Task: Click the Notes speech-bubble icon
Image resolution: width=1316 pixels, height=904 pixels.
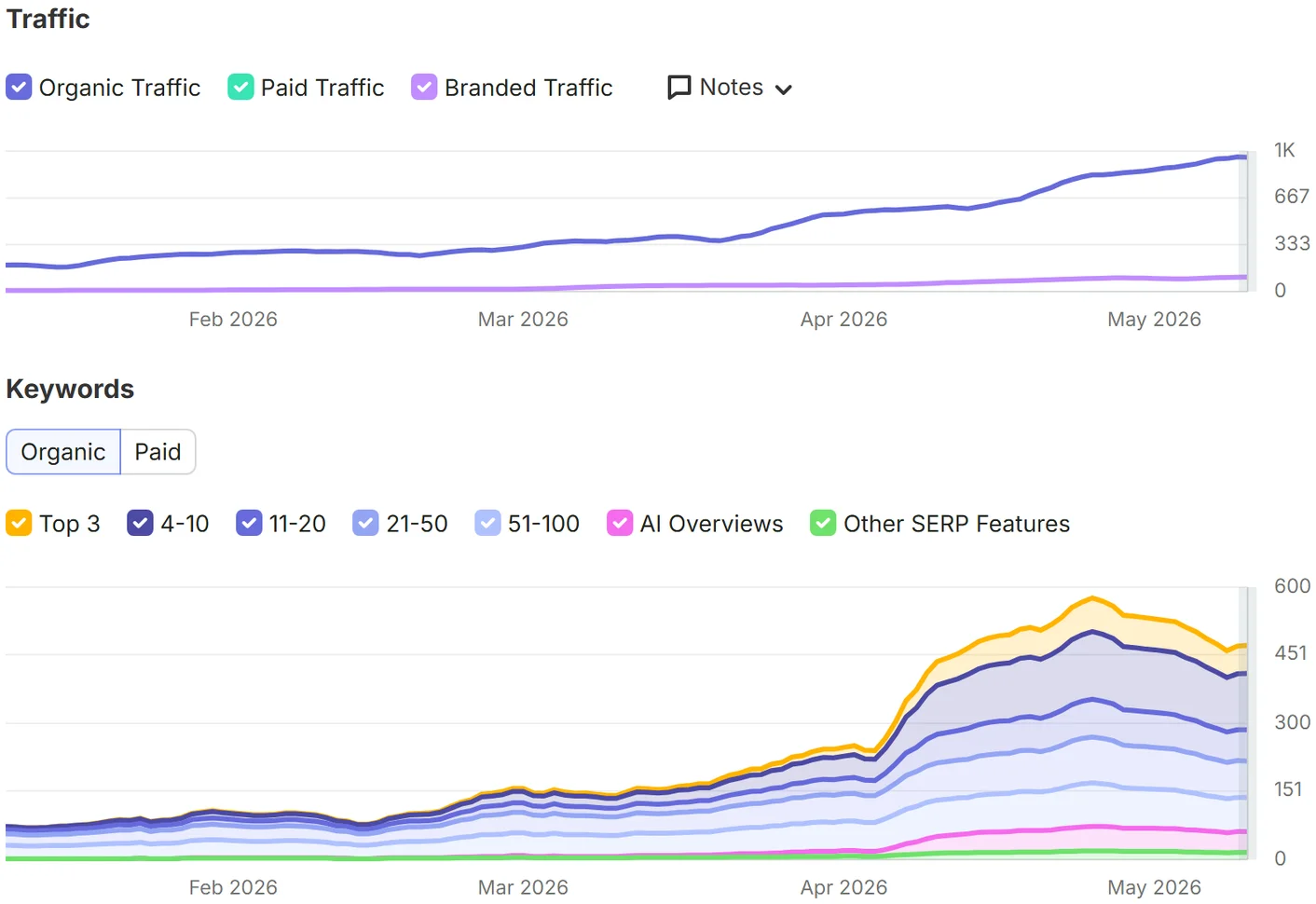Action: 679,88
